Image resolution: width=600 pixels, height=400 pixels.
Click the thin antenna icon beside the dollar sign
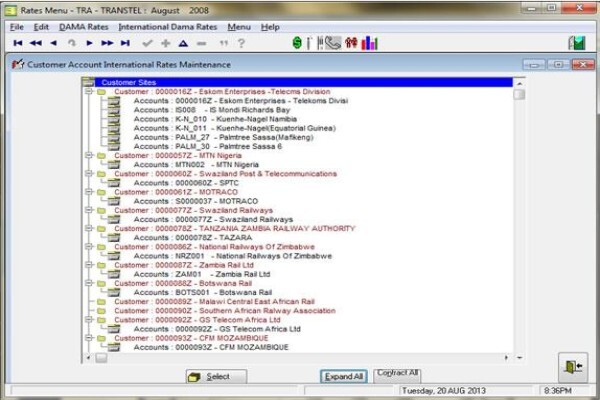pos(309,43)
